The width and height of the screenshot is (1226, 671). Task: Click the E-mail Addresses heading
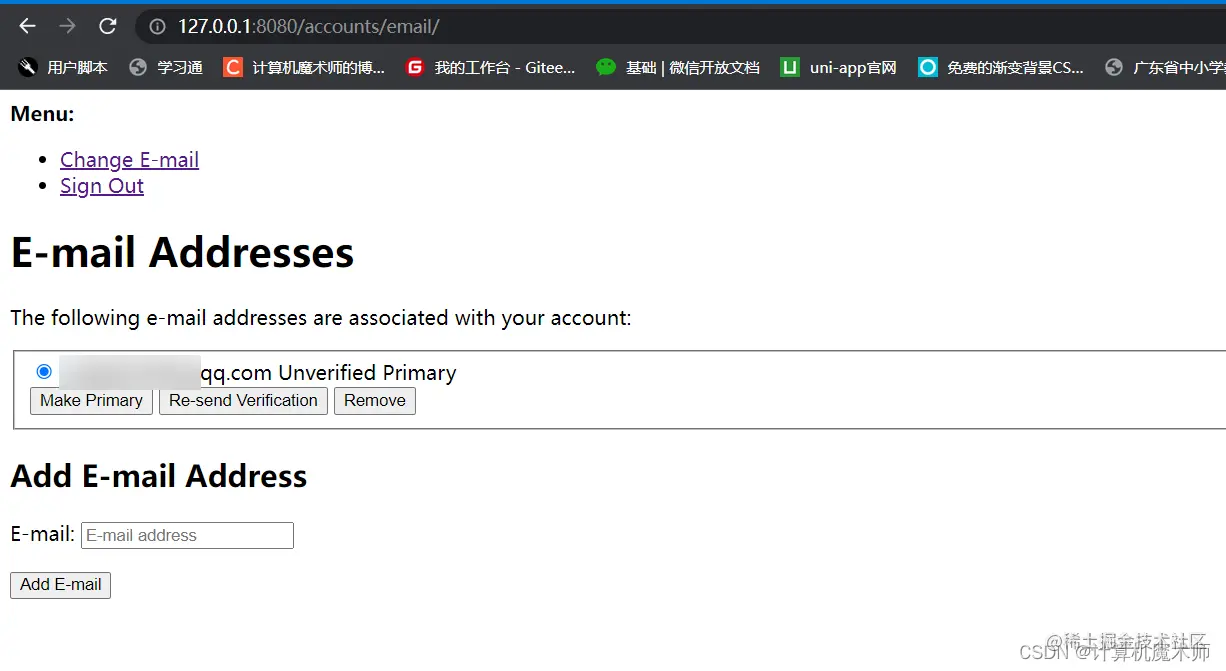click(x=182, y=252)
